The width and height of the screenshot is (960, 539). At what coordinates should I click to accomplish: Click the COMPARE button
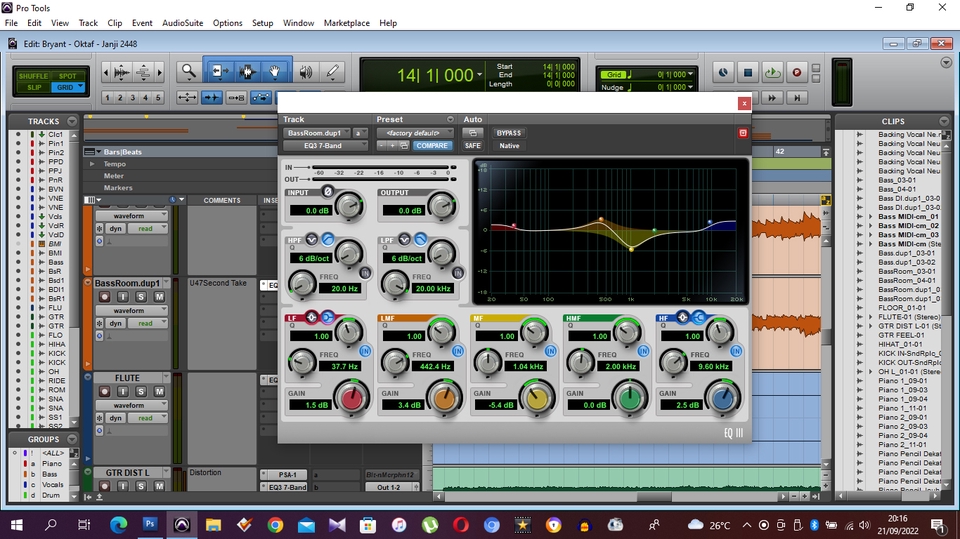coord(432,146)
